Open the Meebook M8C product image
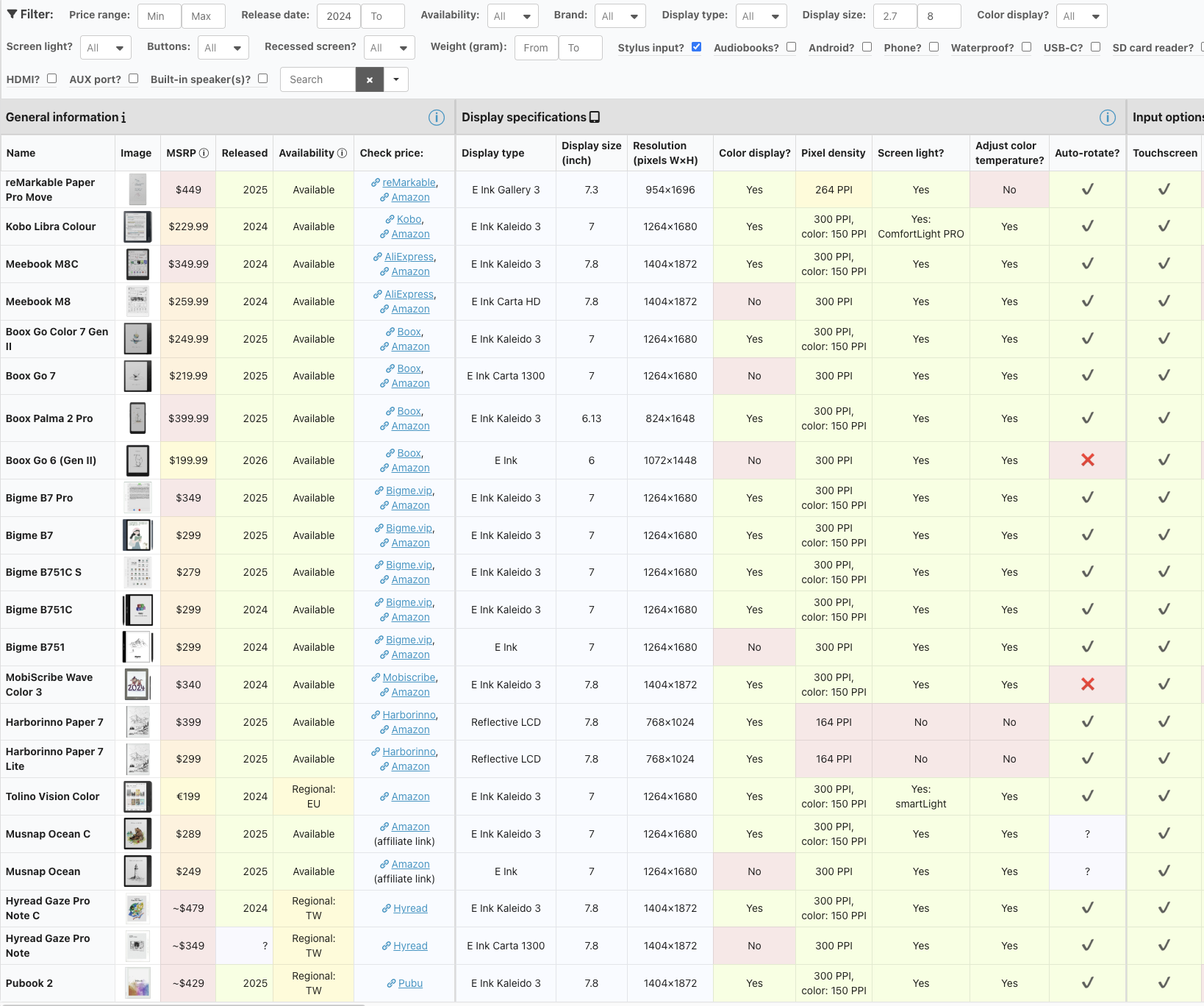This screenshot has width=1204, height=1006. point(137,264)
